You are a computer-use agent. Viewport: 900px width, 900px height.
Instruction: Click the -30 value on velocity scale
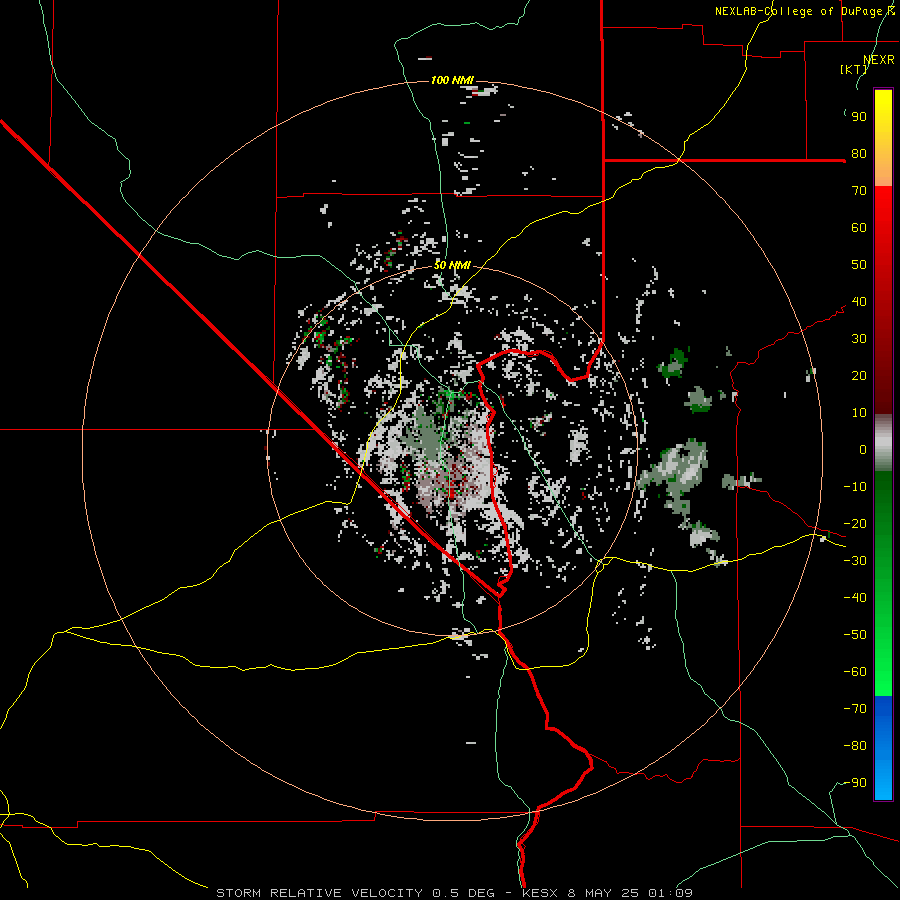[855, 561]
